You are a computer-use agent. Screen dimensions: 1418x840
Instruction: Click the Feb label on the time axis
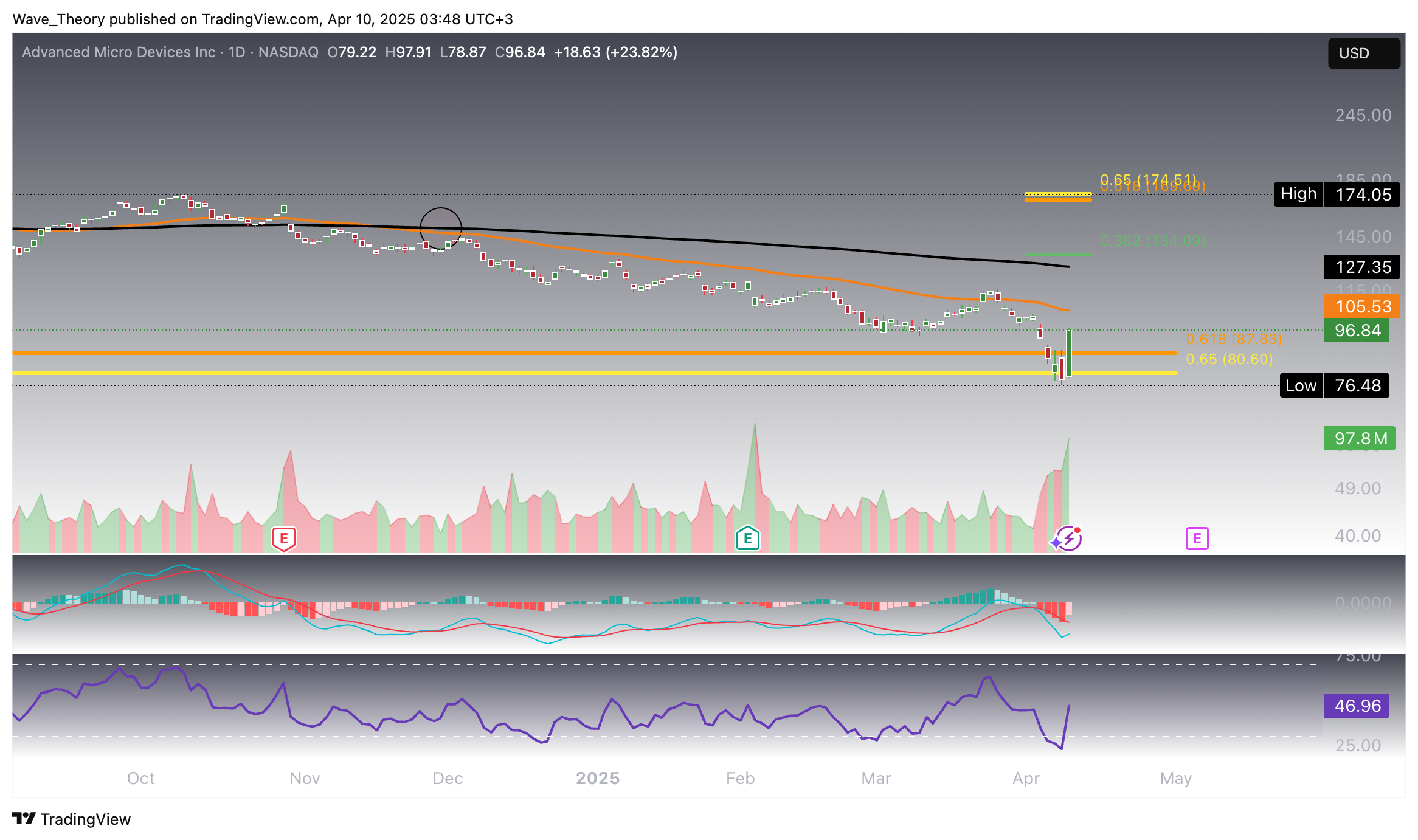[x=740, y=779]
